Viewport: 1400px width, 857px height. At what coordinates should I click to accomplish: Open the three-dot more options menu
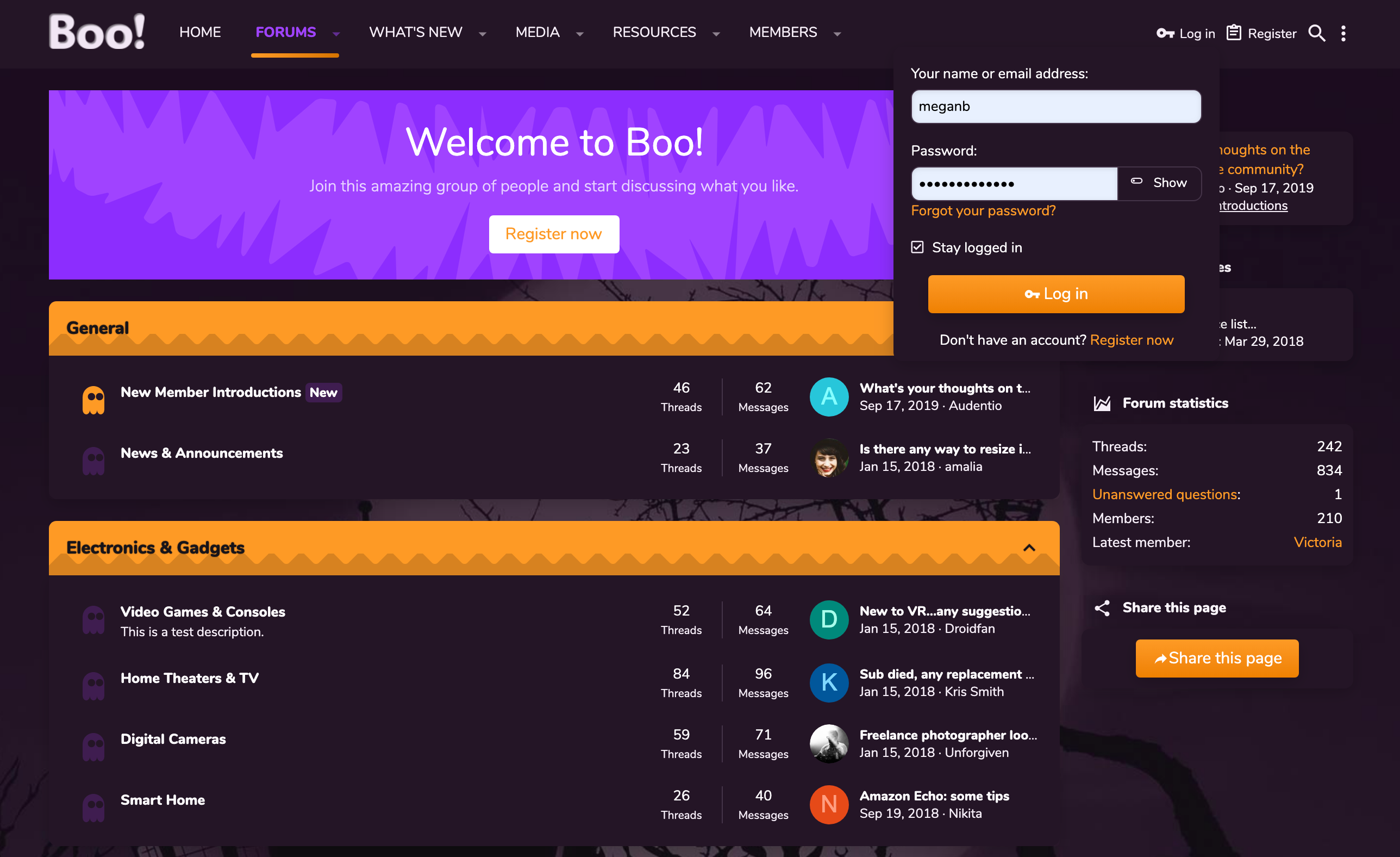1343,33
